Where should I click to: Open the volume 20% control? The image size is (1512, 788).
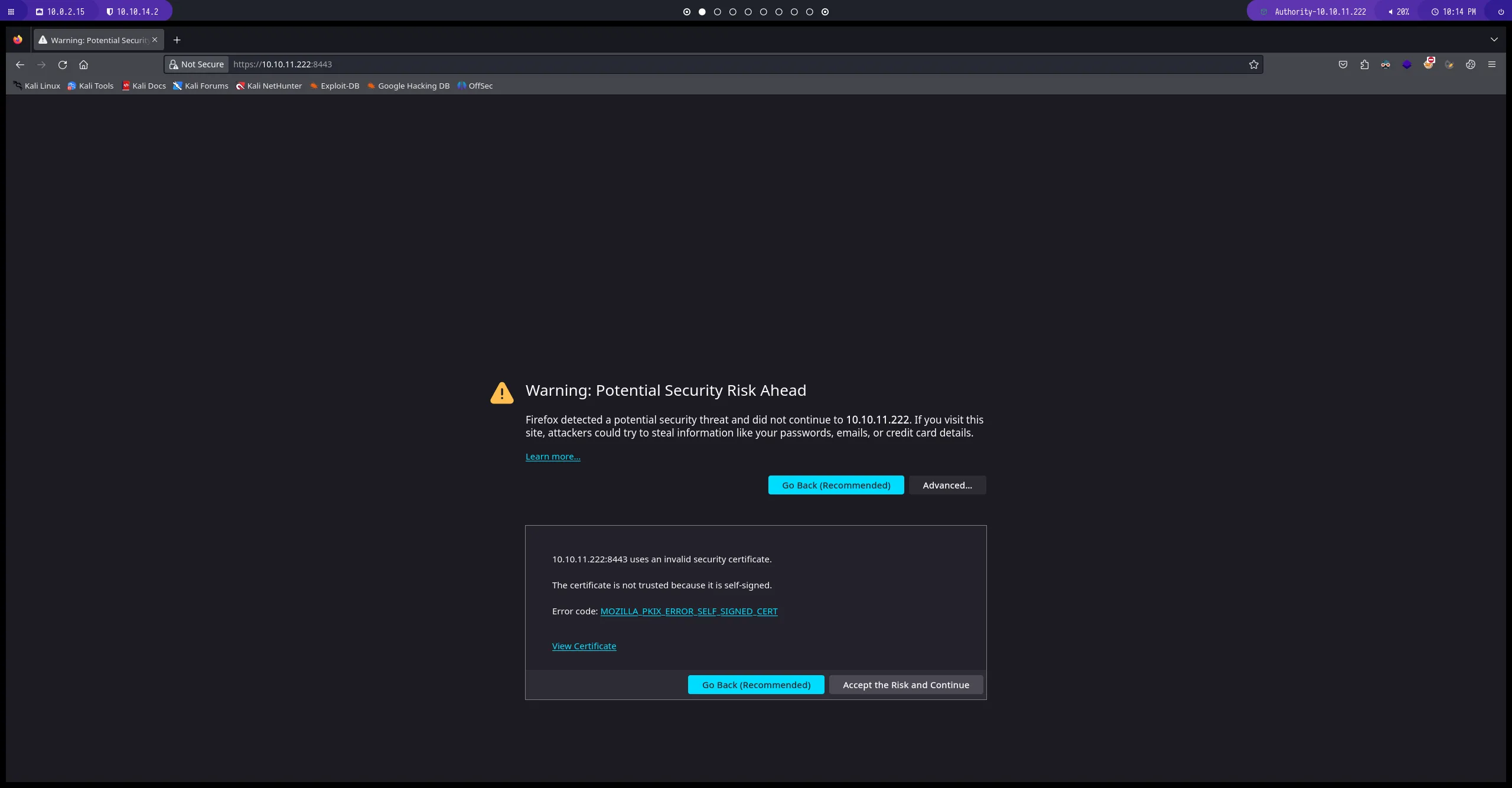pyautogui.click(x=1398, y=12)
